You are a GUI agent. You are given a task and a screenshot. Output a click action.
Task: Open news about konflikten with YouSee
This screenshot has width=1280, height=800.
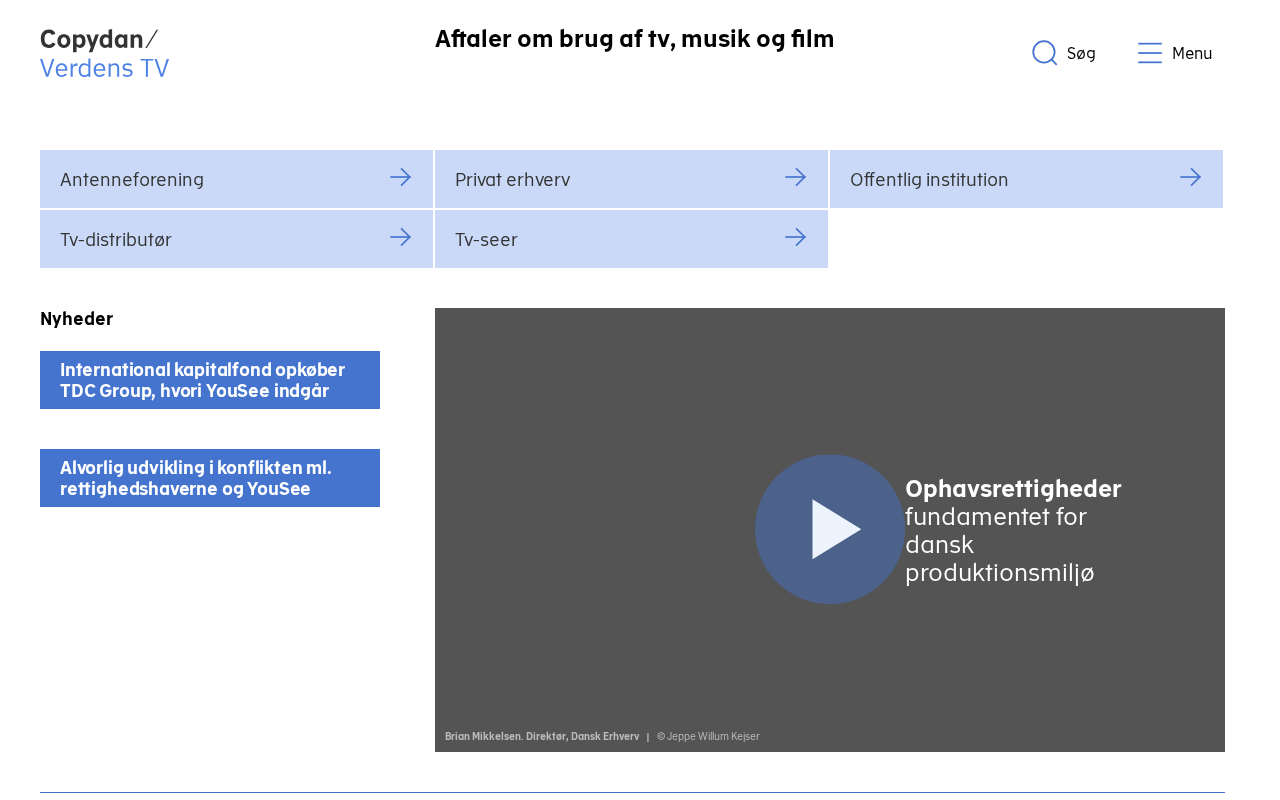[x=210, y=478]
